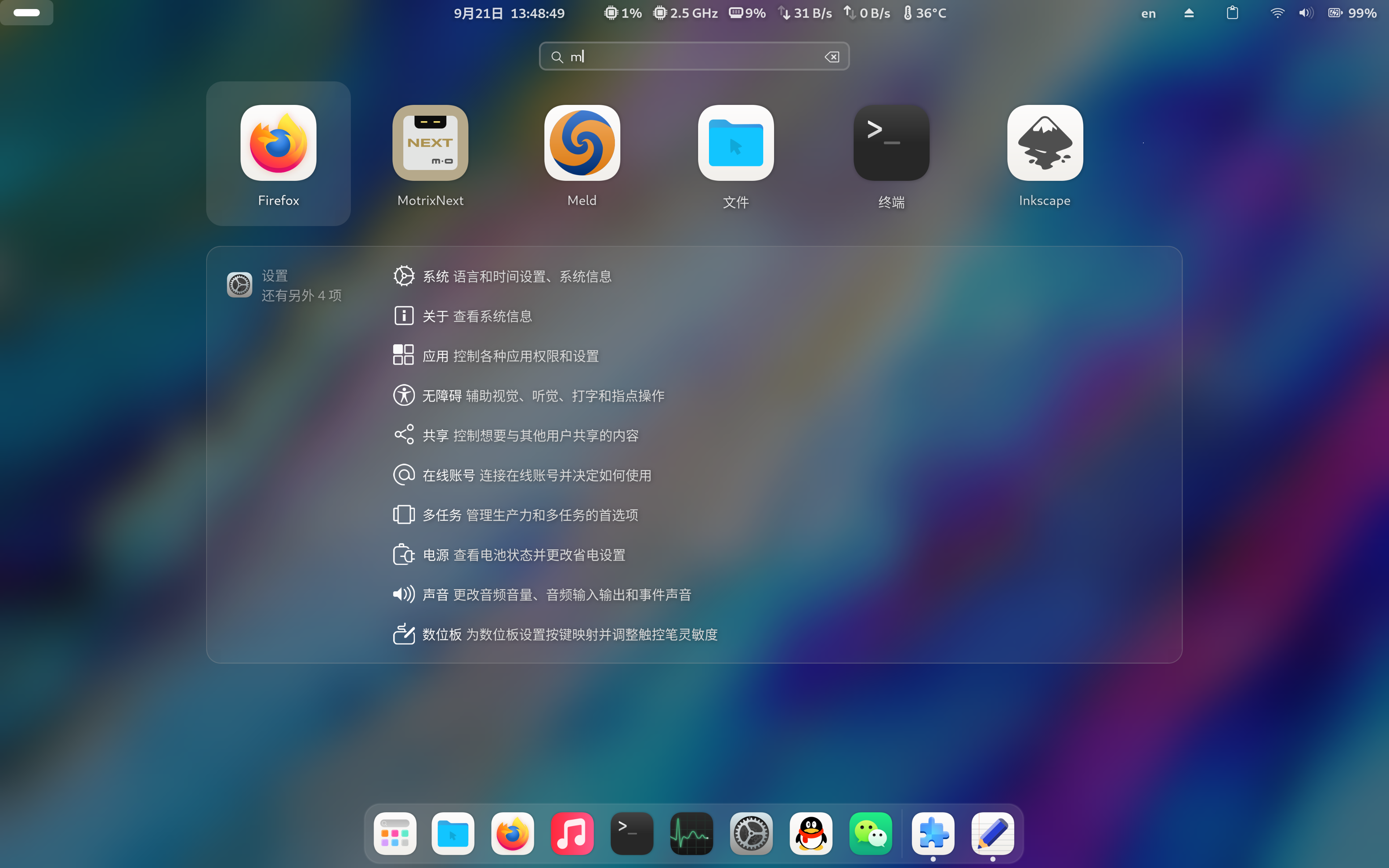
Task: Open 设置 search provider with 4 more items
Action: [x=285, y=285]
